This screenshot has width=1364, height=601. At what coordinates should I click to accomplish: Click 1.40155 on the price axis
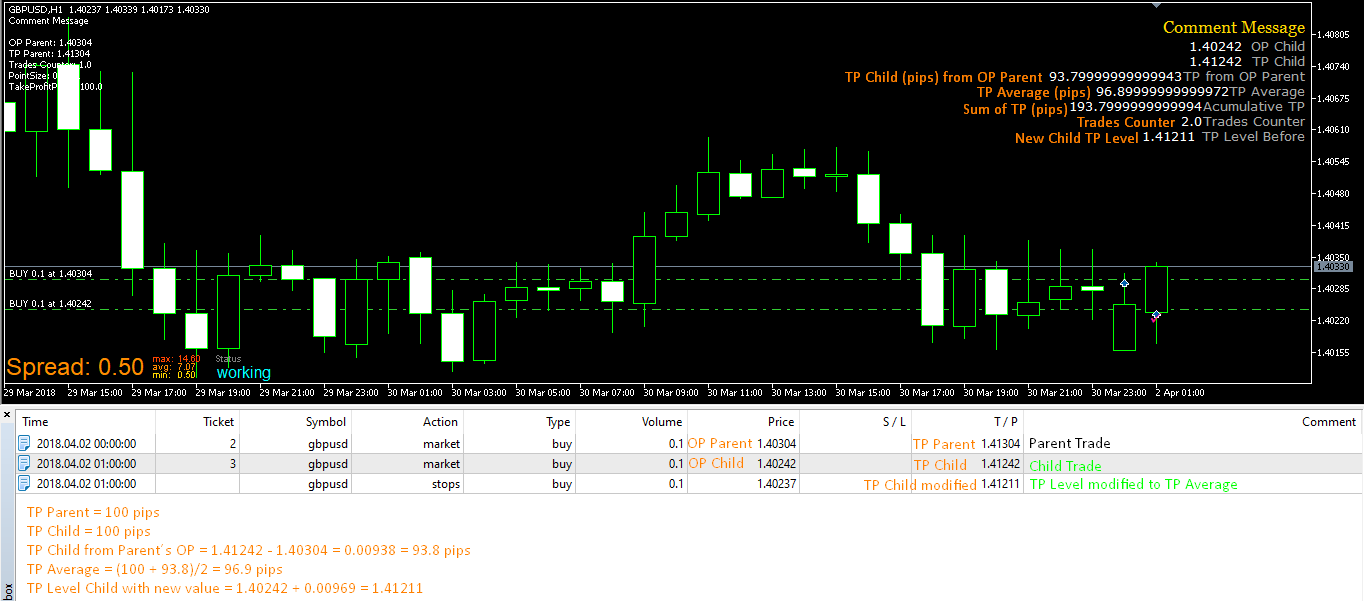click(1335, 352)
